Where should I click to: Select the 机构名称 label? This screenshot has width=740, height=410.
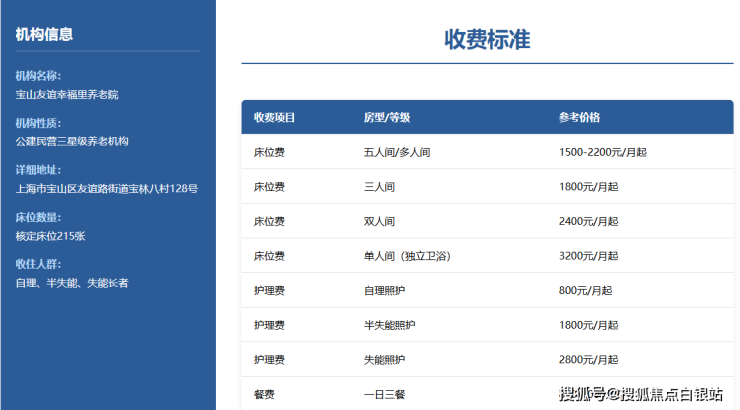click(38, 76)
